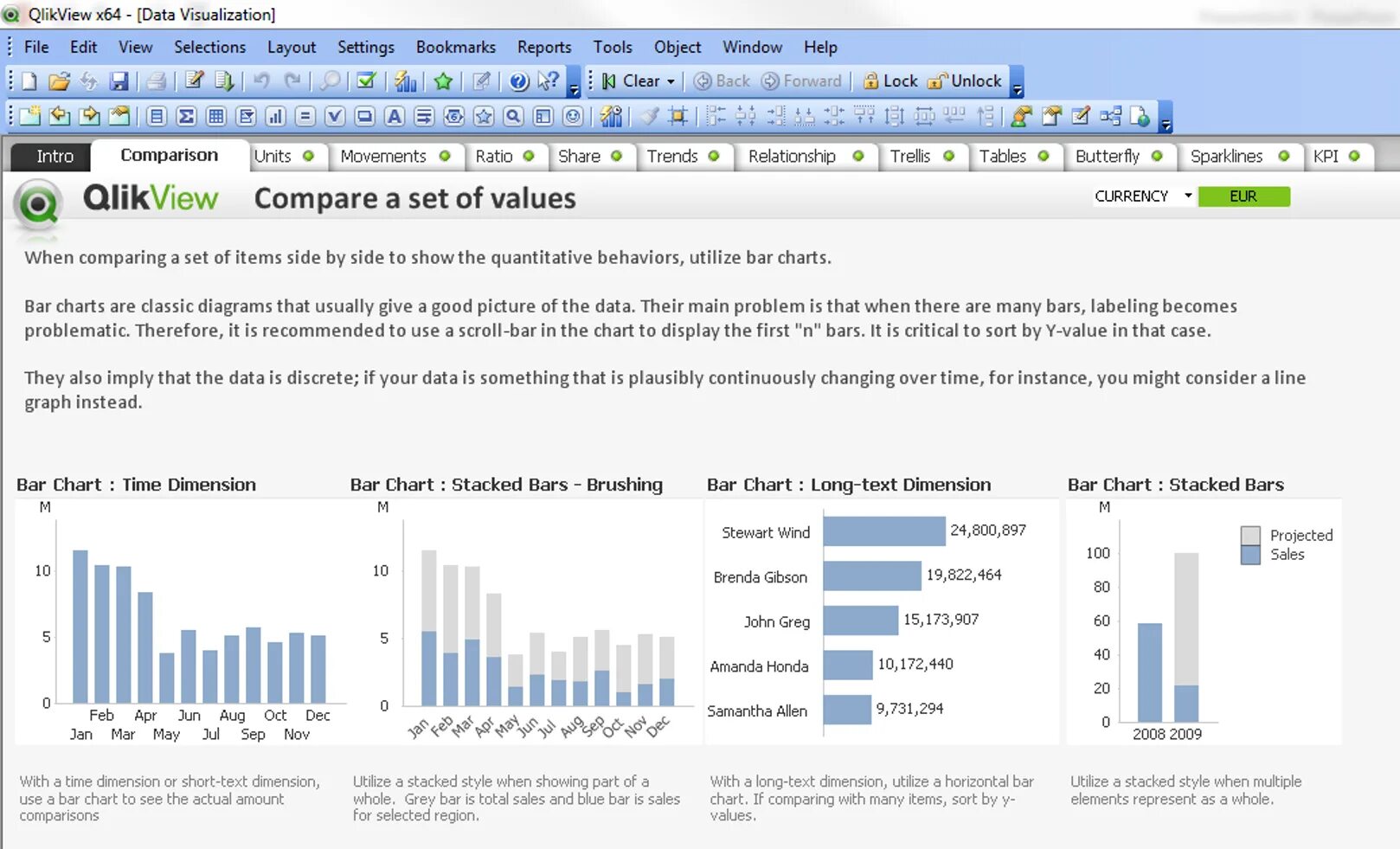This screenshot has height=849, width=1400.
Task: Open the Layout menu
Action: pyautogui.click(x=291, y=47)
